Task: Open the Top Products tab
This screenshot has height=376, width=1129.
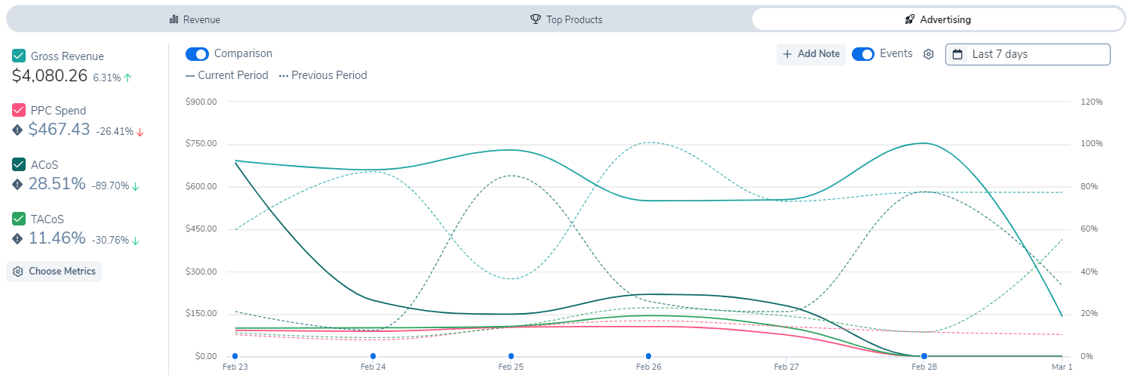Action: tap(566, 19)
